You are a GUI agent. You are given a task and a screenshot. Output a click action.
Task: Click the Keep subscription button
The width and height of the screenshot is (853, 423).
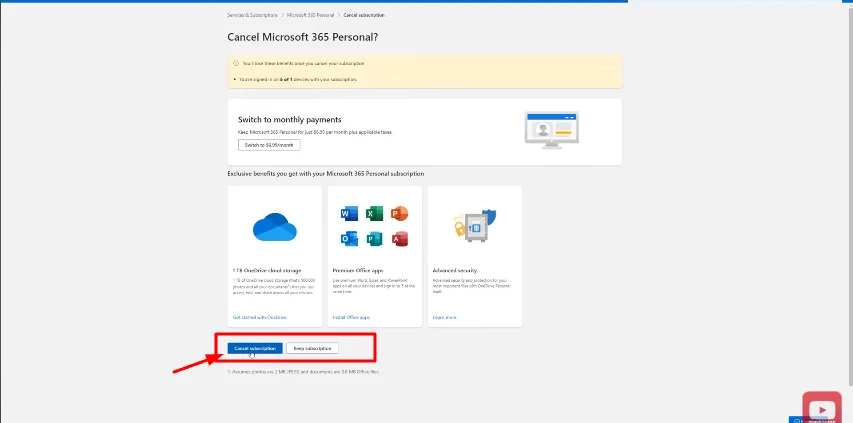point(312,349)
